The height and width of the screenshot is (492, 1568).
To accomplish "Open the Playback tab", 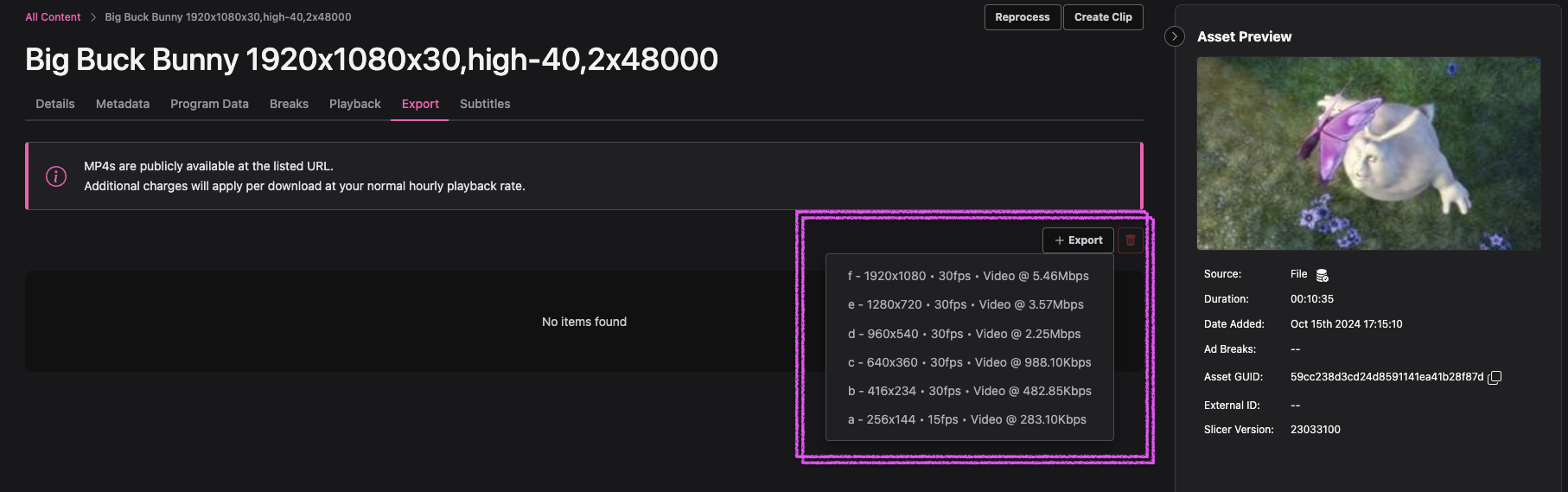I will tap(354, 104).
